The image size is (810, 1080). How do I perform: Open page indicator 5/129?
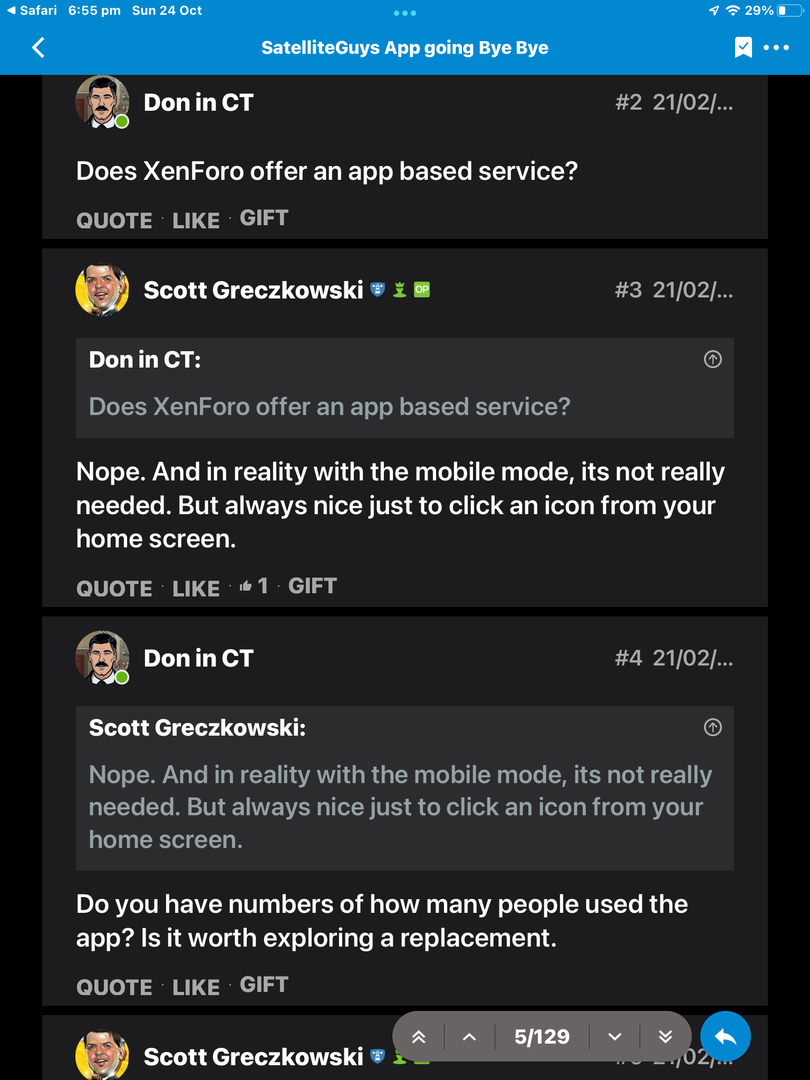point(542,1037)
